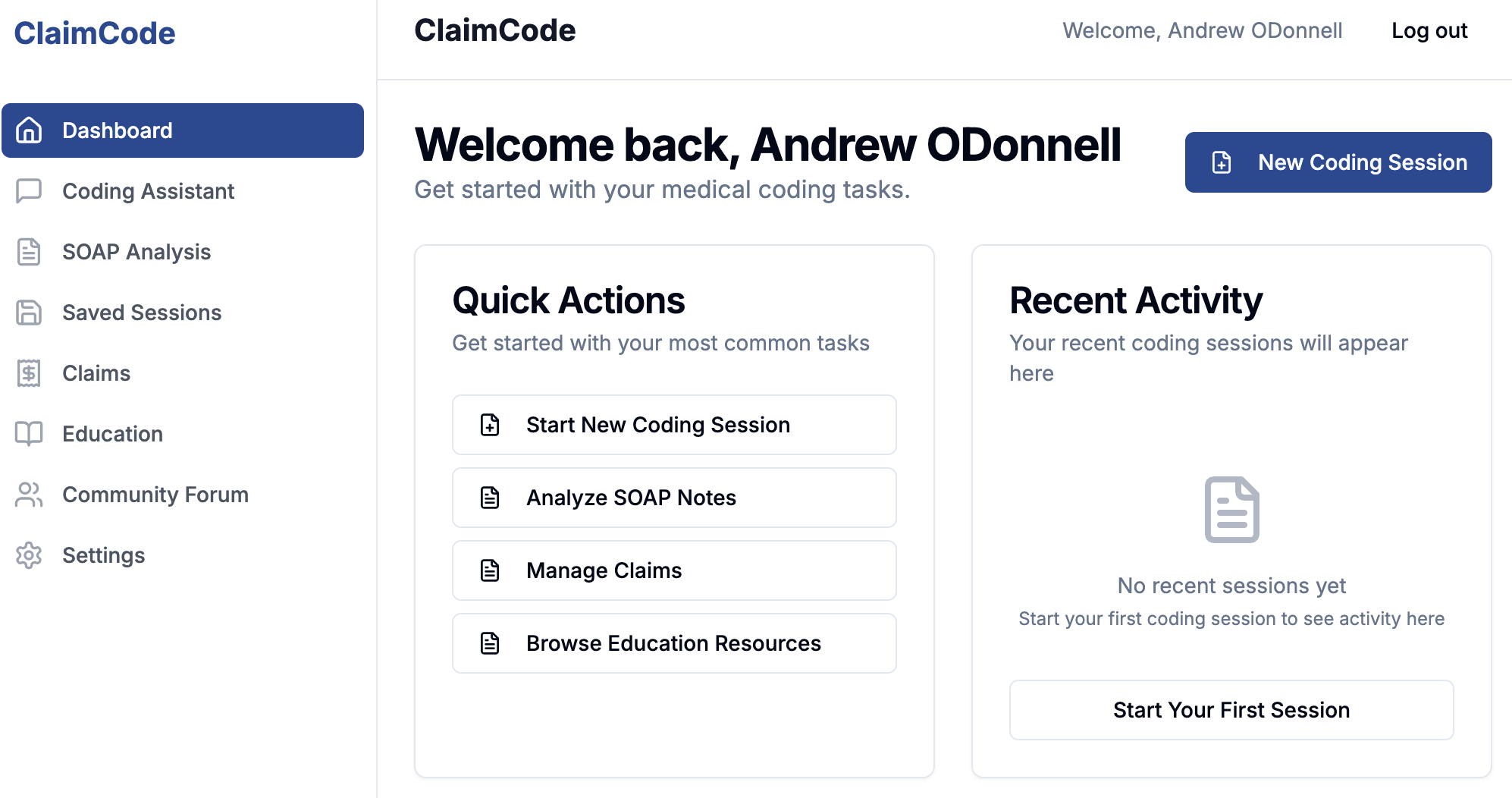Click the ClaimCode logo in top bar

tap(494, 30)
